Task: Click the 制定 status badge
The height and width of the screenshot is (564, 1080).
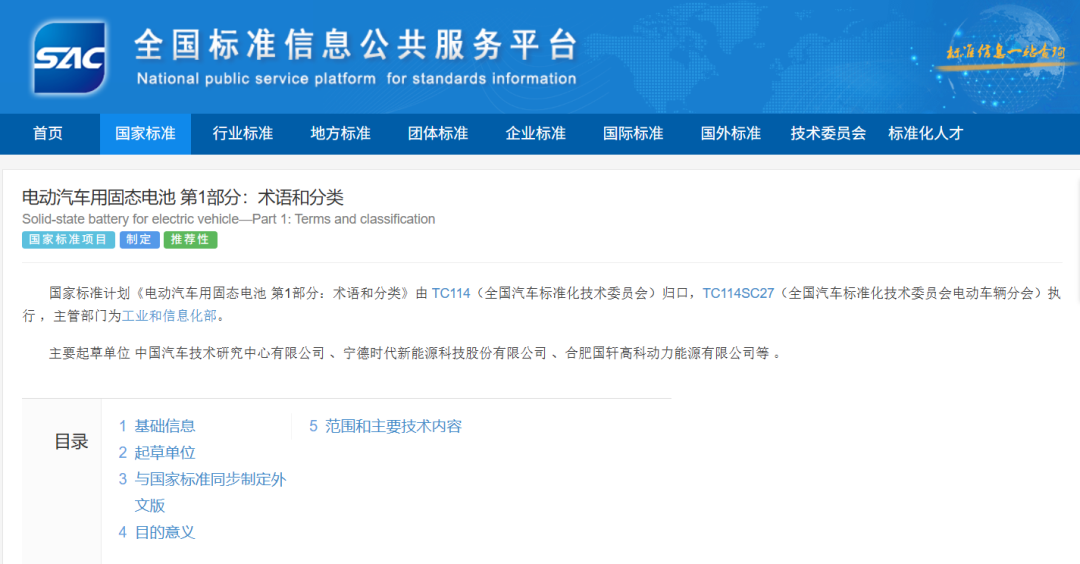Action: pyautogui.click(x=139, y=240)
